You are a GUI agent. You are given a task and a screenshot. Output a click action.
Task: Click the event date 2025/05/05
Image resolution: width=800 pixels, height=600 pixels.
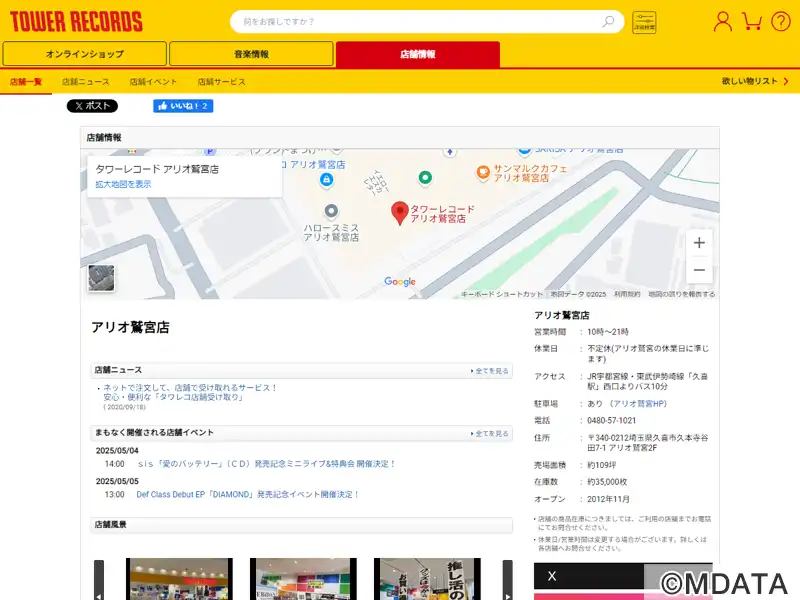117,481
